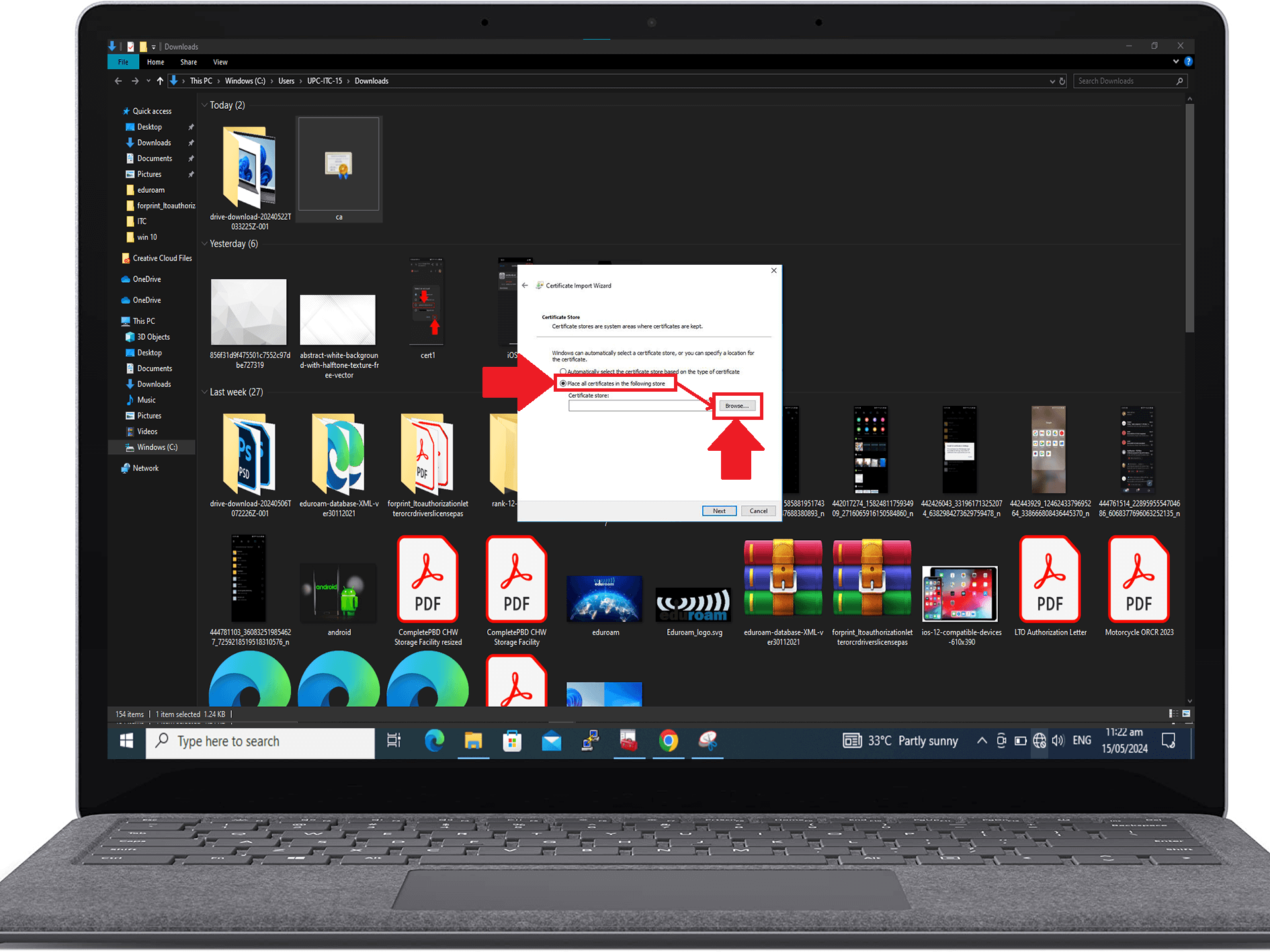Show hidden system tray icons
The width and height of the screenshot is (1270, 952).
982,740
